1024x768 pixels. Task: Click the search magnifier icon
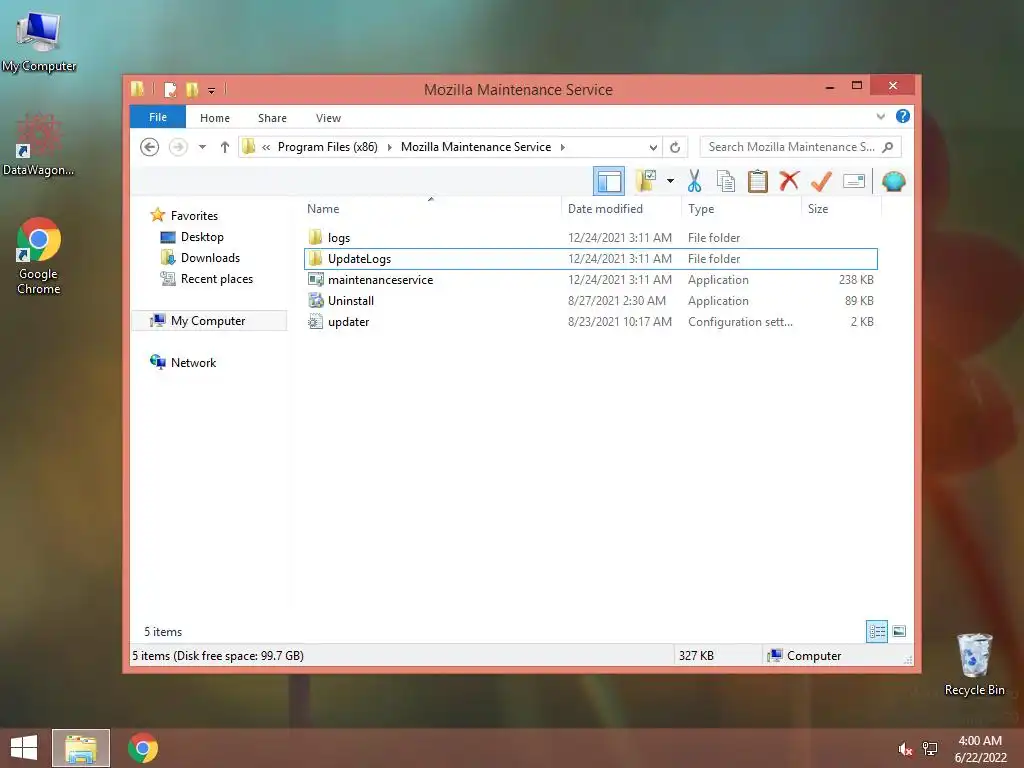(888, 147)
